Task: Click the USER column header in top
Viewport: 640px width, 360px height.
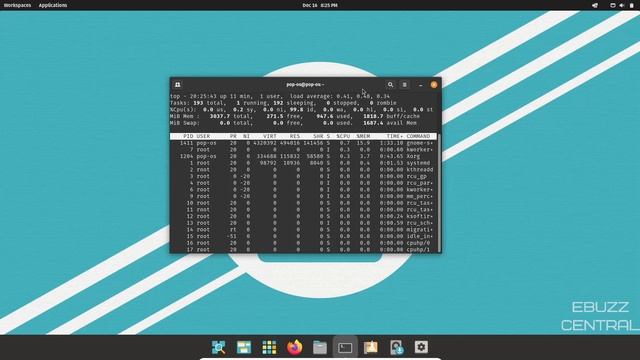Action: pyautogui.click(x=203, y=136)
